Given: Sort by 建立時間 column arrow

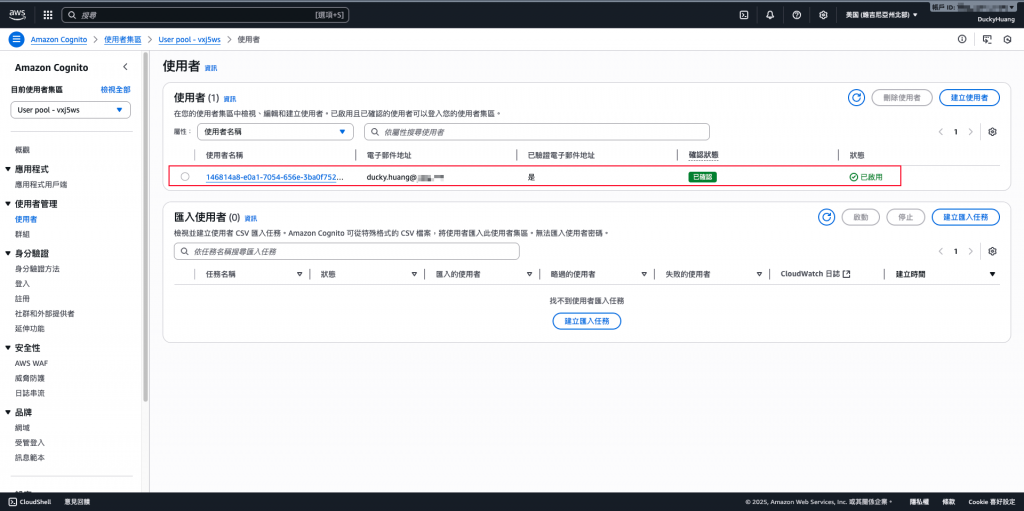Looking at the screenshot, I should pos(993,274).
